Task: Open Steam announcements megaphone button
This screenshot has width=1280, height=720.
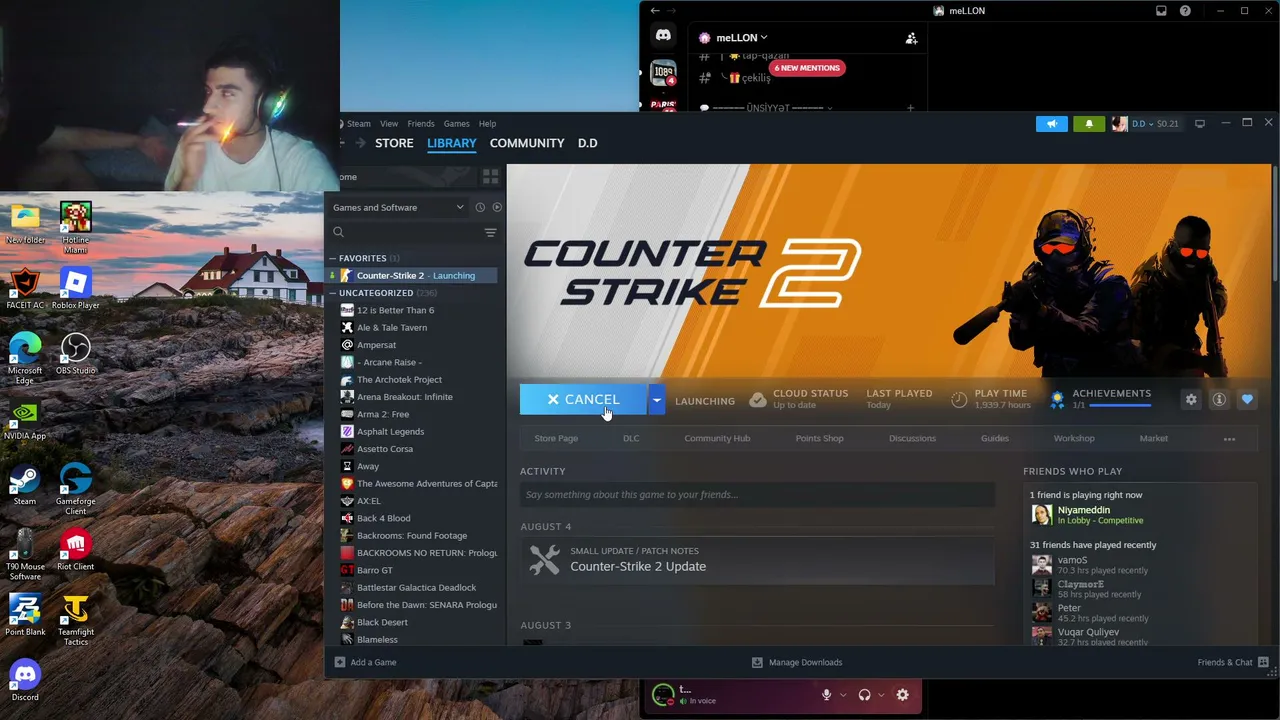Action: click(x=1051, y=124)
